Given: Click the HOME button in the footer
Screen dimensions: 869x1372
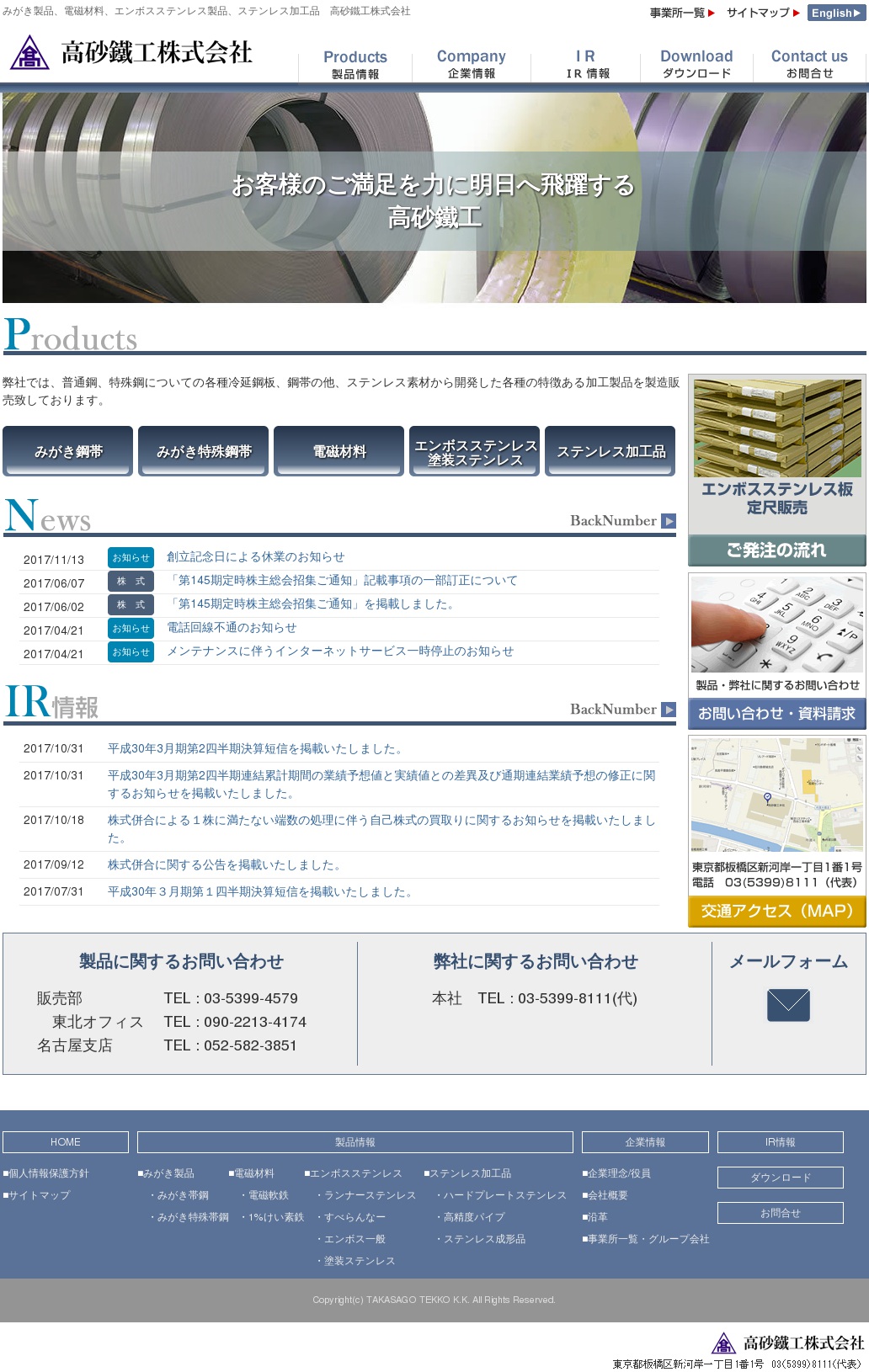Looking at the screenshot, I should [66, 1142].
